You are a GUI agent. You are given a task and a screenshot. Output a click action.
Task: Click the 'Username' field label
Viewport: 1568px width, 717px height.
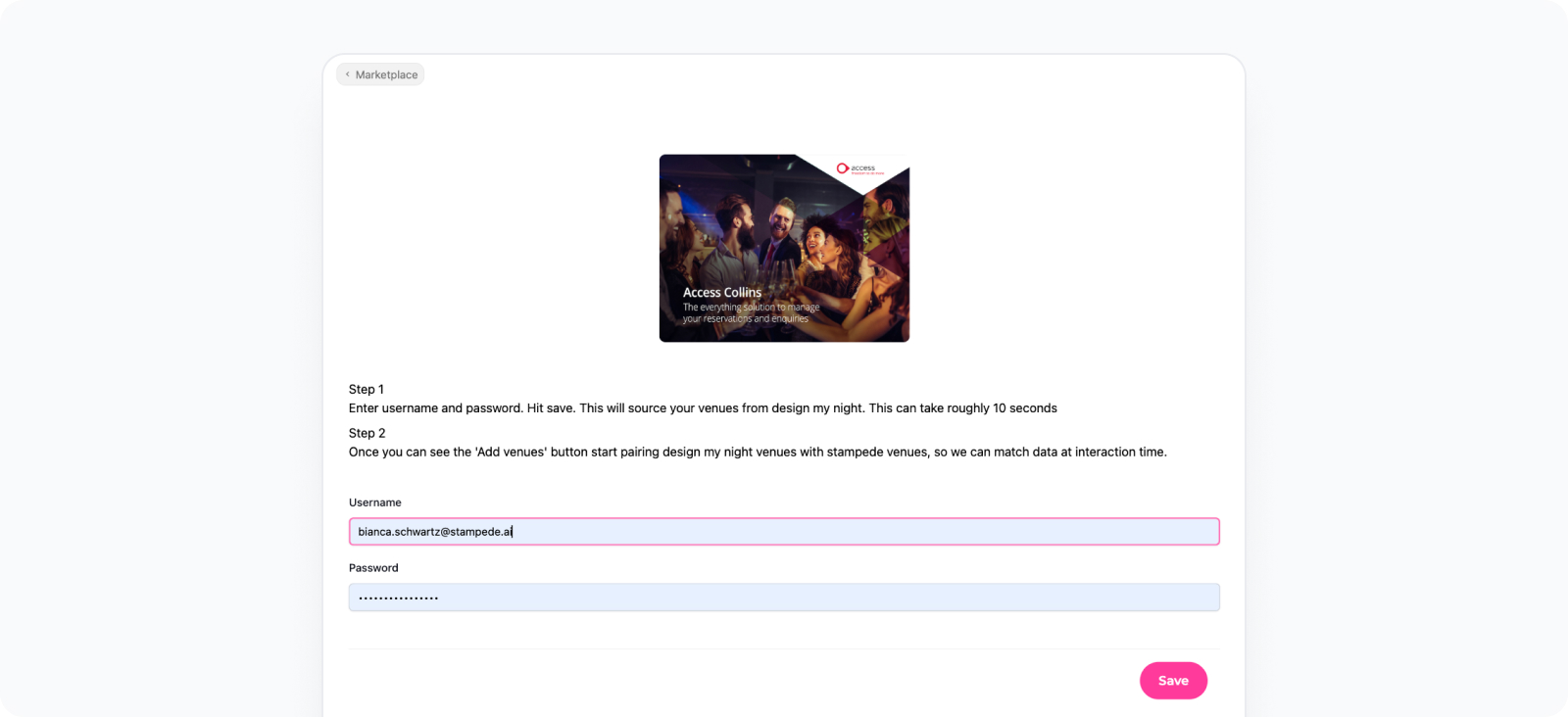(375, 502)
